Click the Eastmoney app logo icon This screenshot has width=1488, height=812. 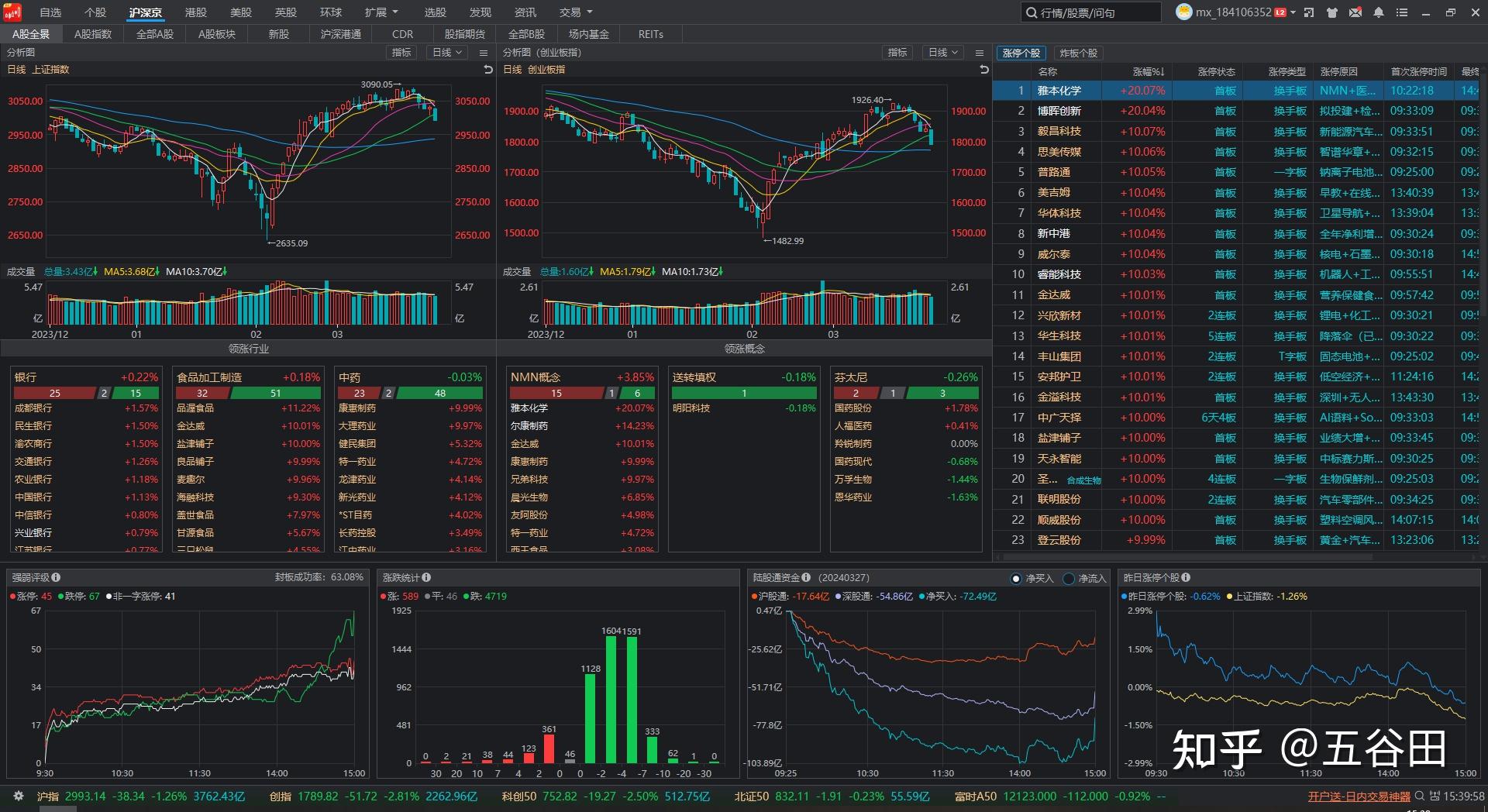coord(12,12)
